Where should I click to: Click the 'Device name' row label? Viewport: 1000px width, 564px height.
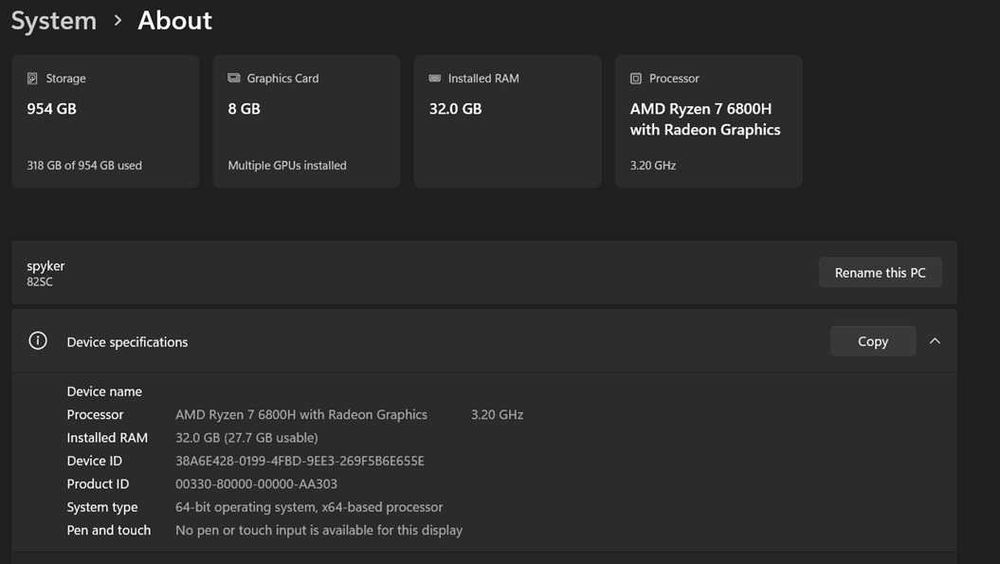tap(105, 392)
